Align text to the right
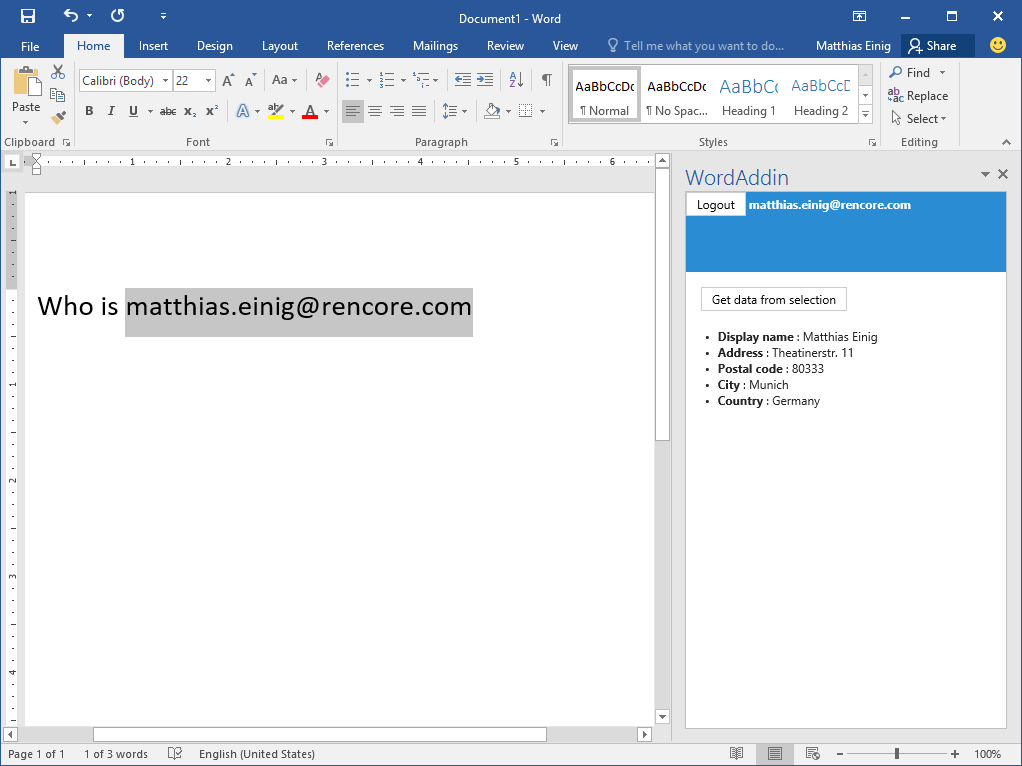This screenshot has height=766, width=1022. click(x=397, y=111)
